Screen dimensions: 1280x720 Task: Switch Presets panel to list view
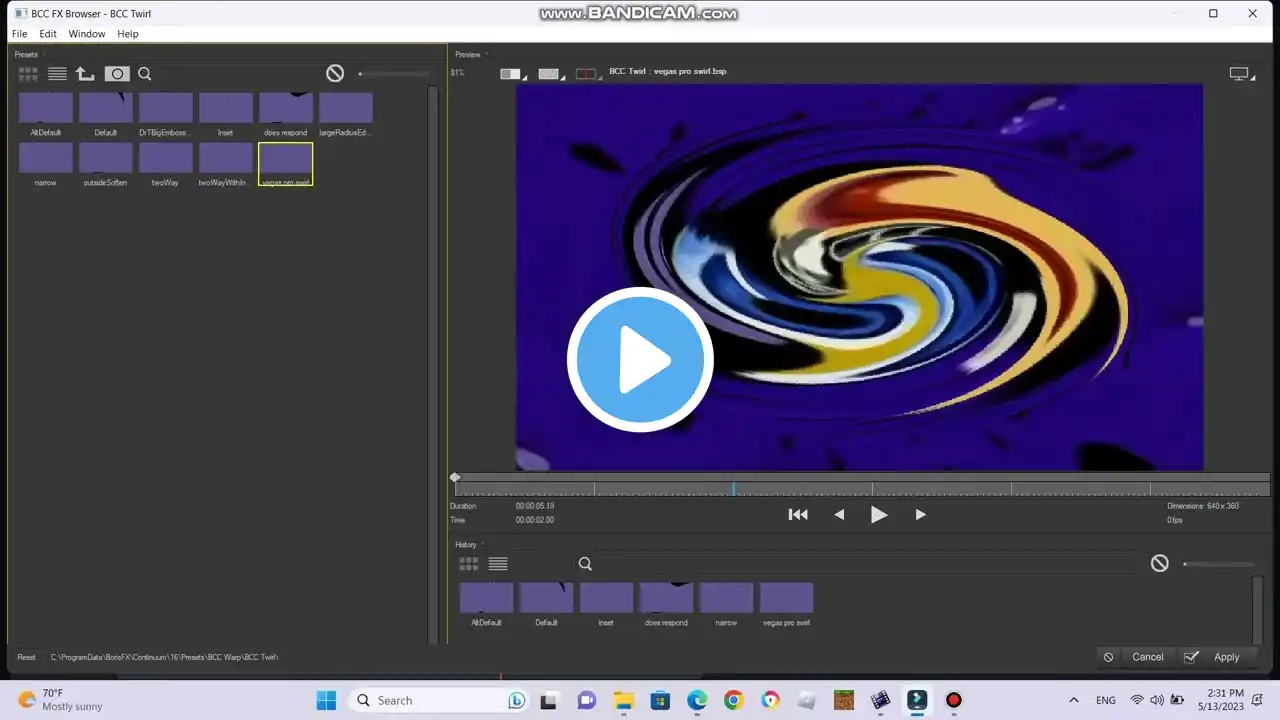click(x=57, y=74)
